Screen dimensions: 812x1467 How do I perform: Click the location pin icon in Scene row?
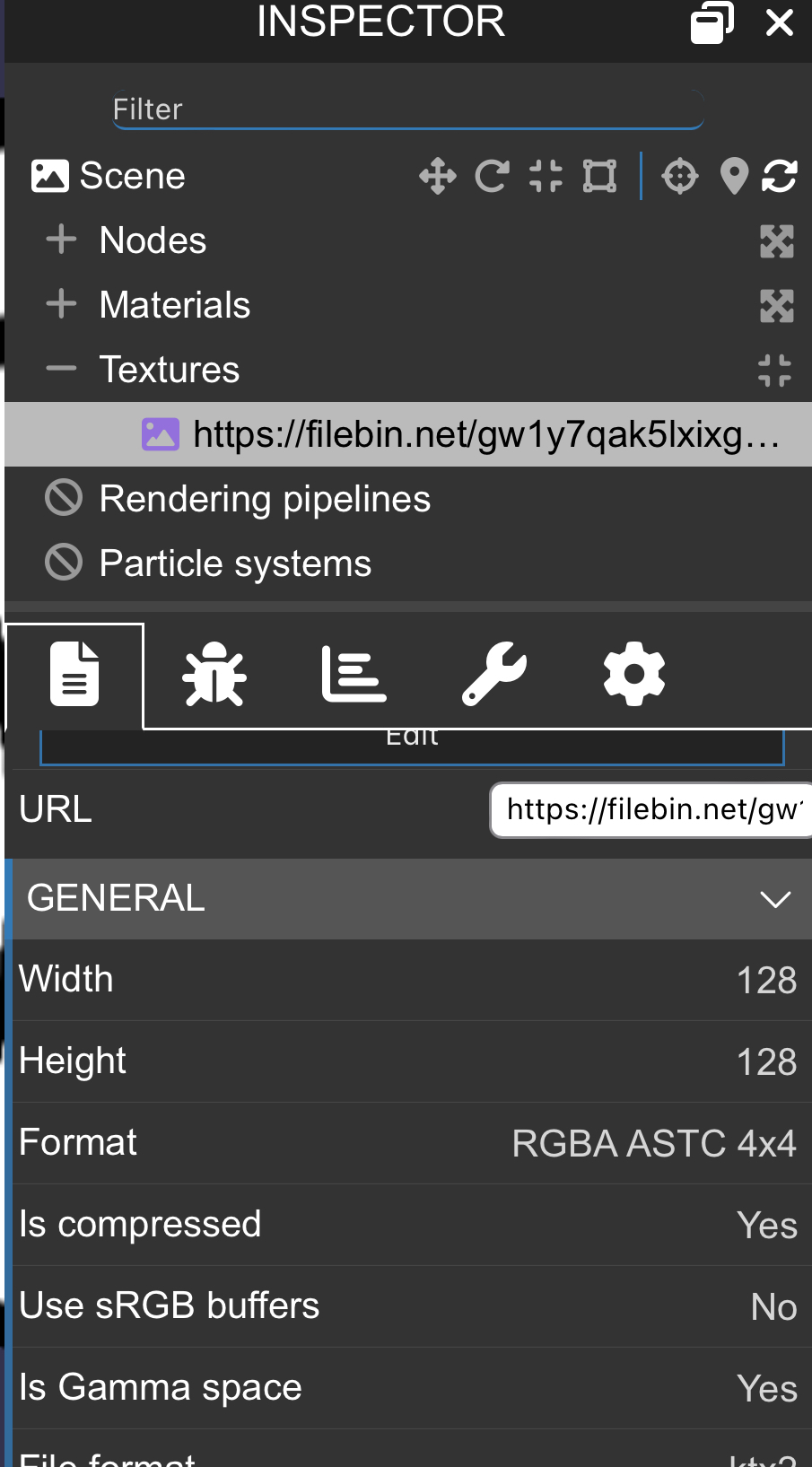click(x=734, y=176)
